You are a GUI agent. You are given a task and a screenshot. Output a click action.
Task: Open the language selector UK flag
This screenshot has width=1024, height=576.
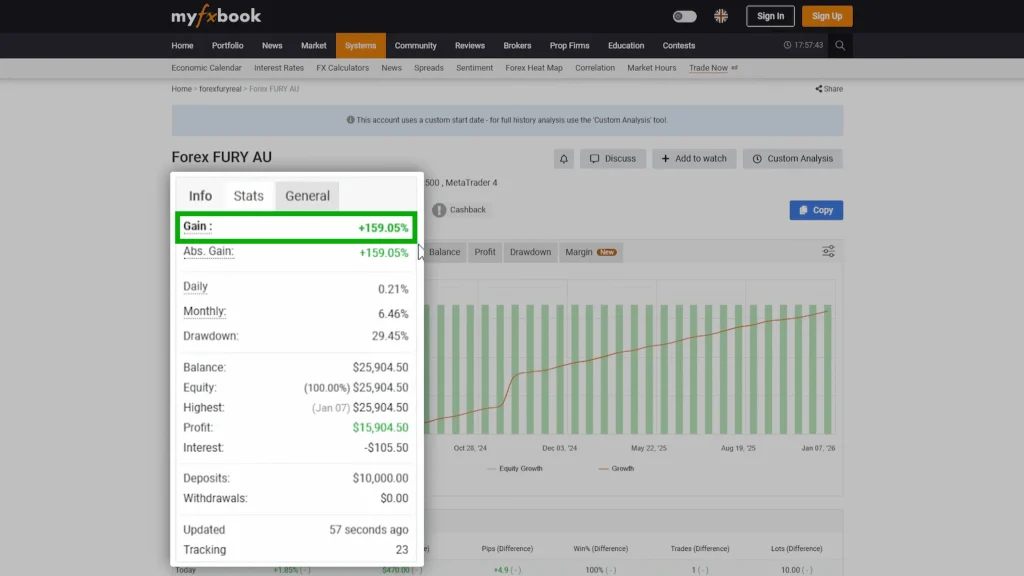pyautogui.click(x=721, y=16)
